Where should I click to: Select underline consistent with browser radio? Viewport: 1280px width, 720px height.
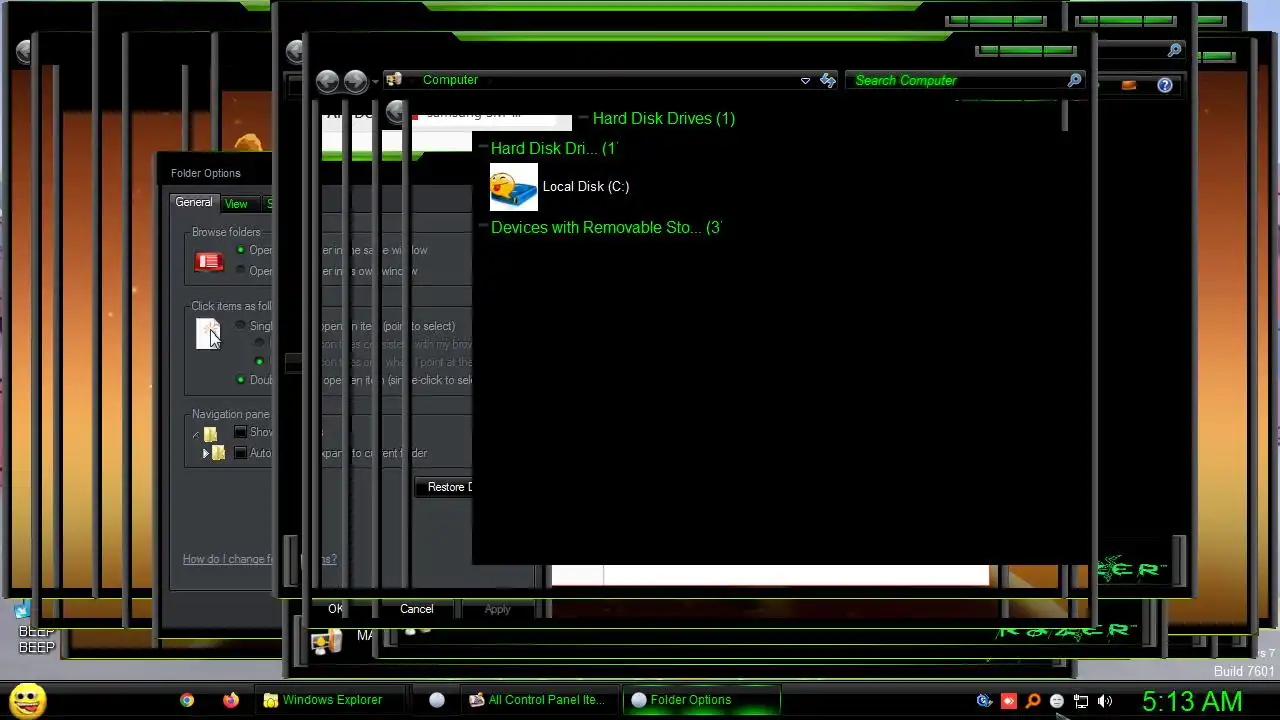pos(260,343)
